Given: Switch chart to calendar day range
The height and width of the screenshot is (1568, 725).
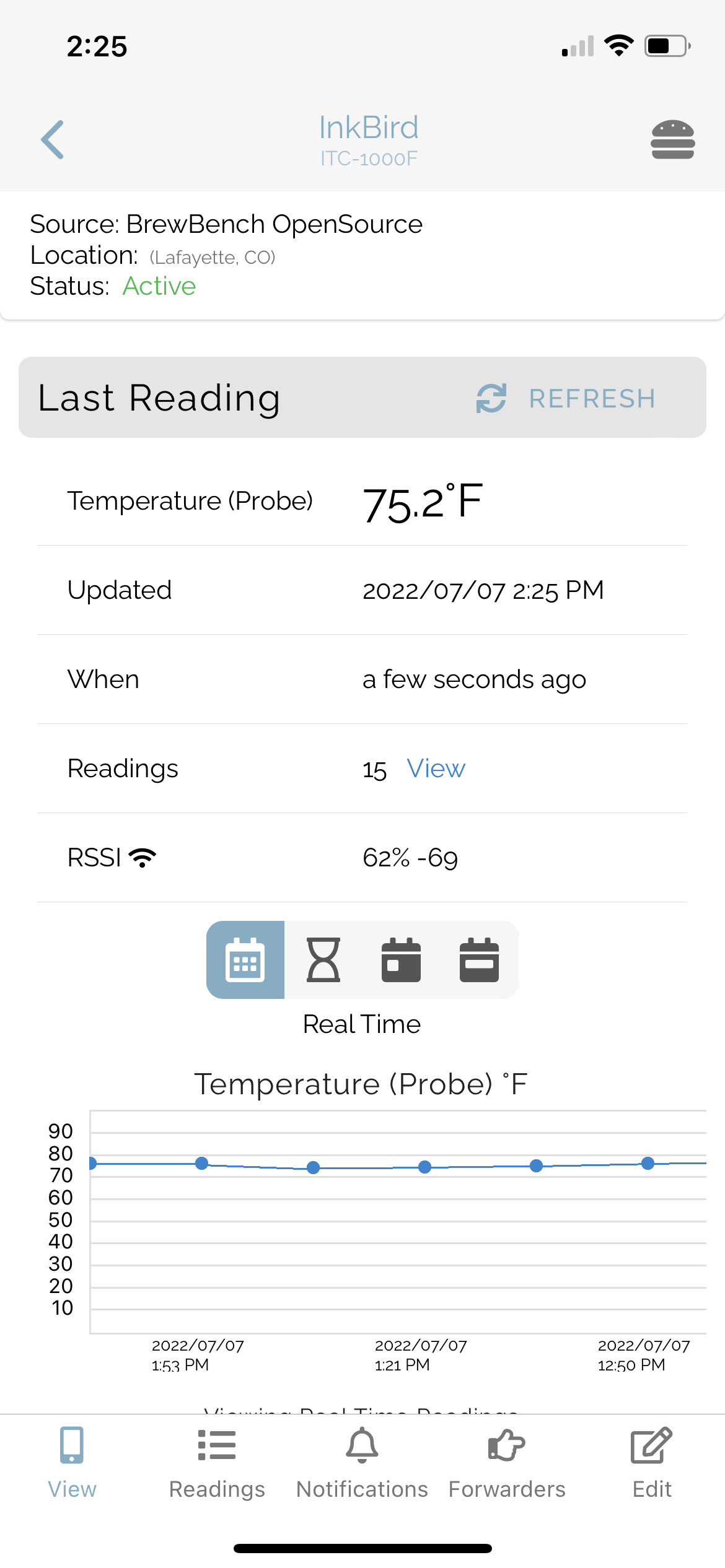Looking at the screenshot, I should (402, 959).
